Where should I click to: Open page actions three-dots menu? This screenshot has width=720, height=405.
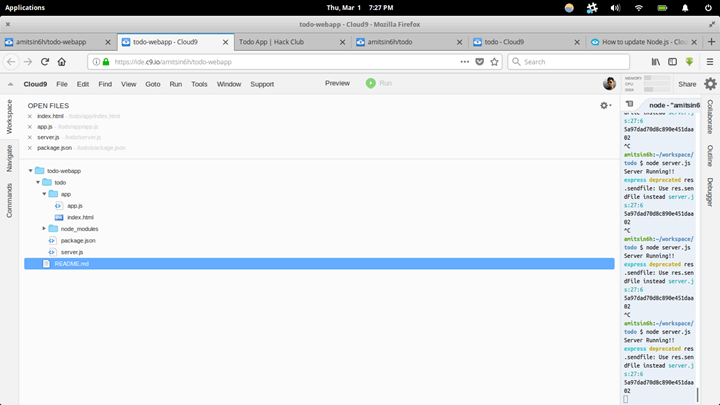point(465,62)
